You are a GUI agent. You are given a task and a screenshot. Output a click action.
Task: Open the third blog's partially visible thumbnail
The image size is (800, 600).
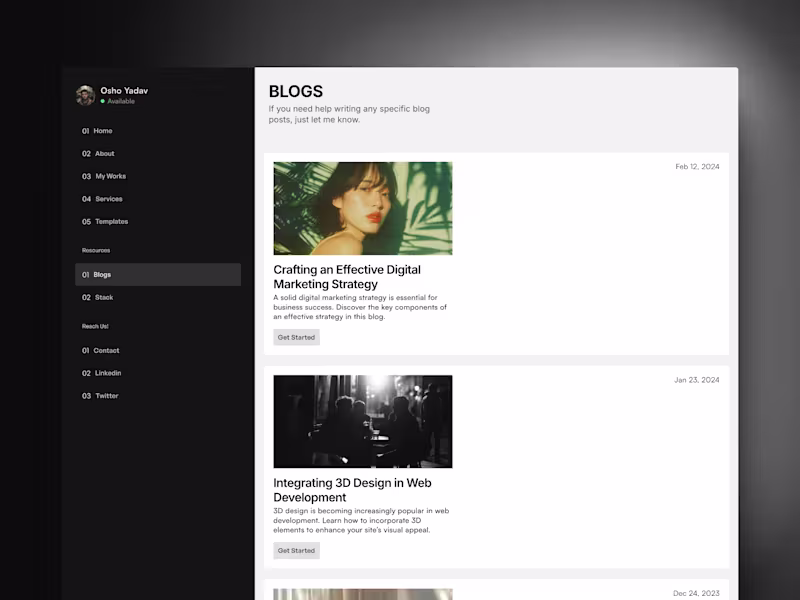click(x=363, y=594)
